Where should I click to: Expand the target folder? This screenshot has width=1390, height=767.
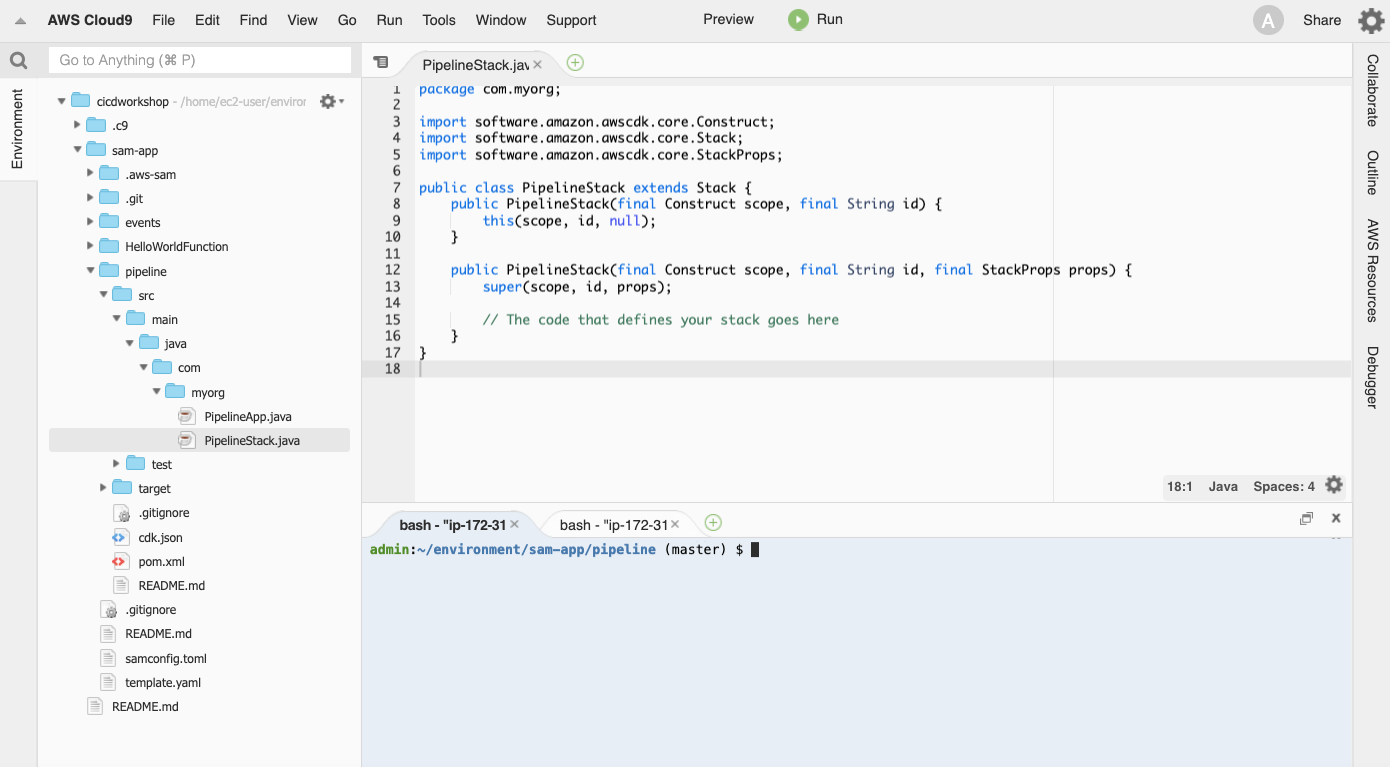click(103, 488)
